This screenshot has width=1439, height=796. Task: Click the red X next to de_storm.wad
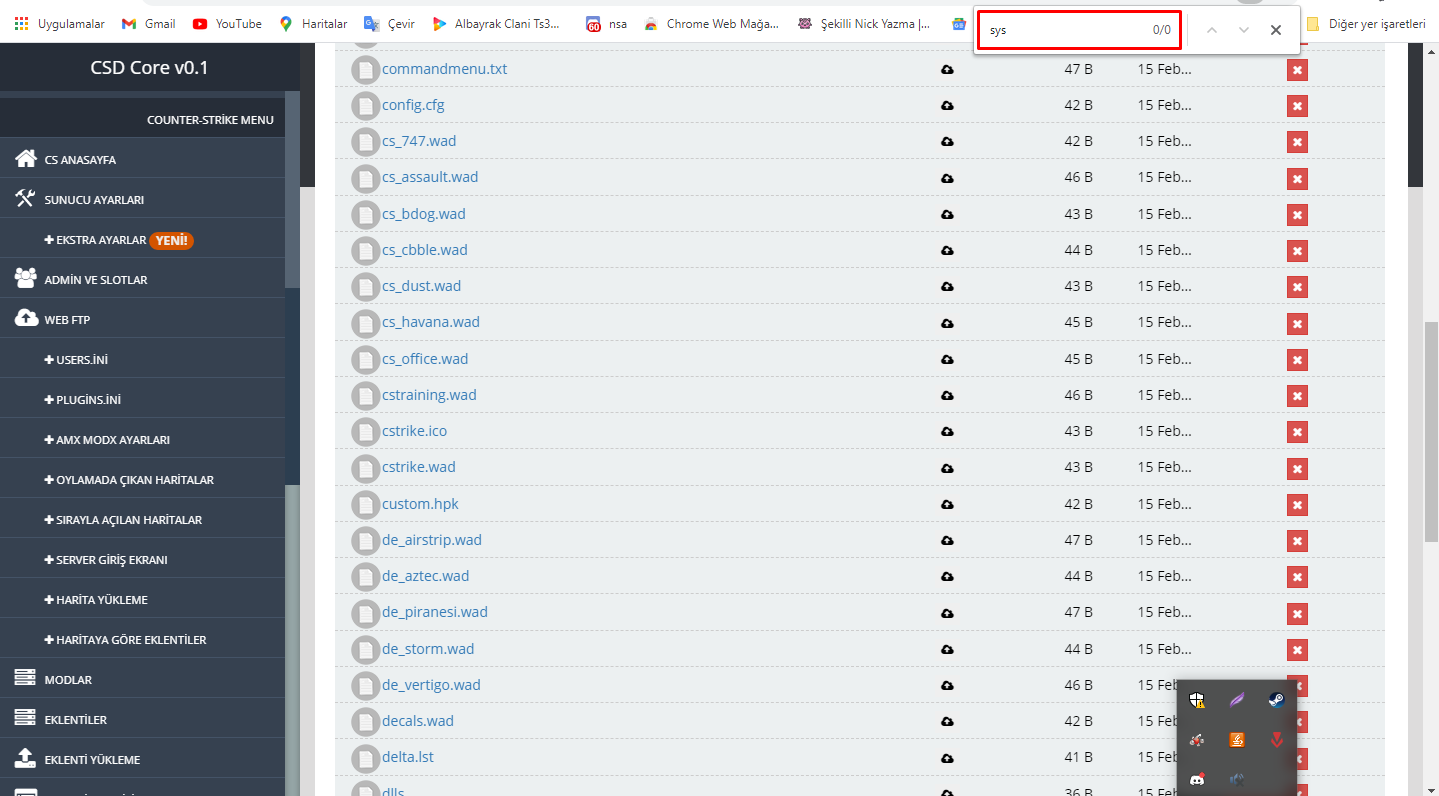click(x=1297, y=650)
